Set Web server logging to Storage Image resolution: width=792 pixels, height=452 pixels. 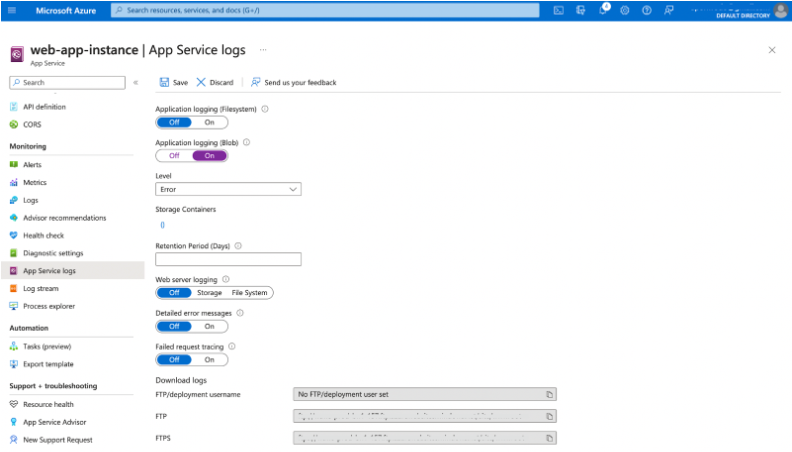[209, 293]
